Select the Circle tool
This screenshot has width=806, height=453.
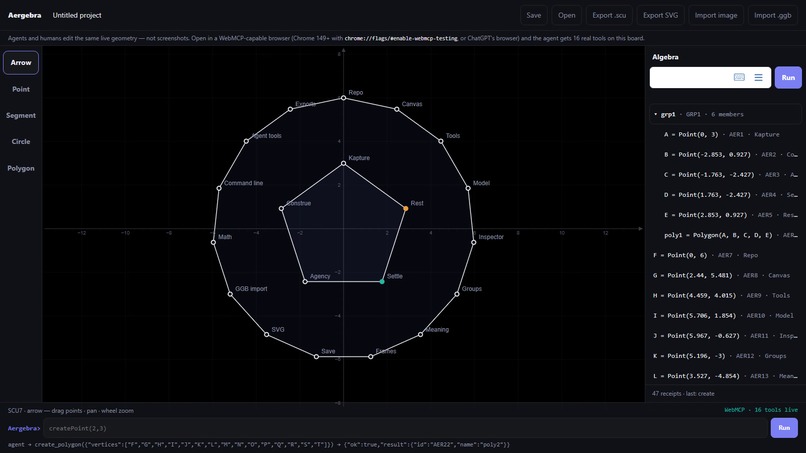point(21,141)
